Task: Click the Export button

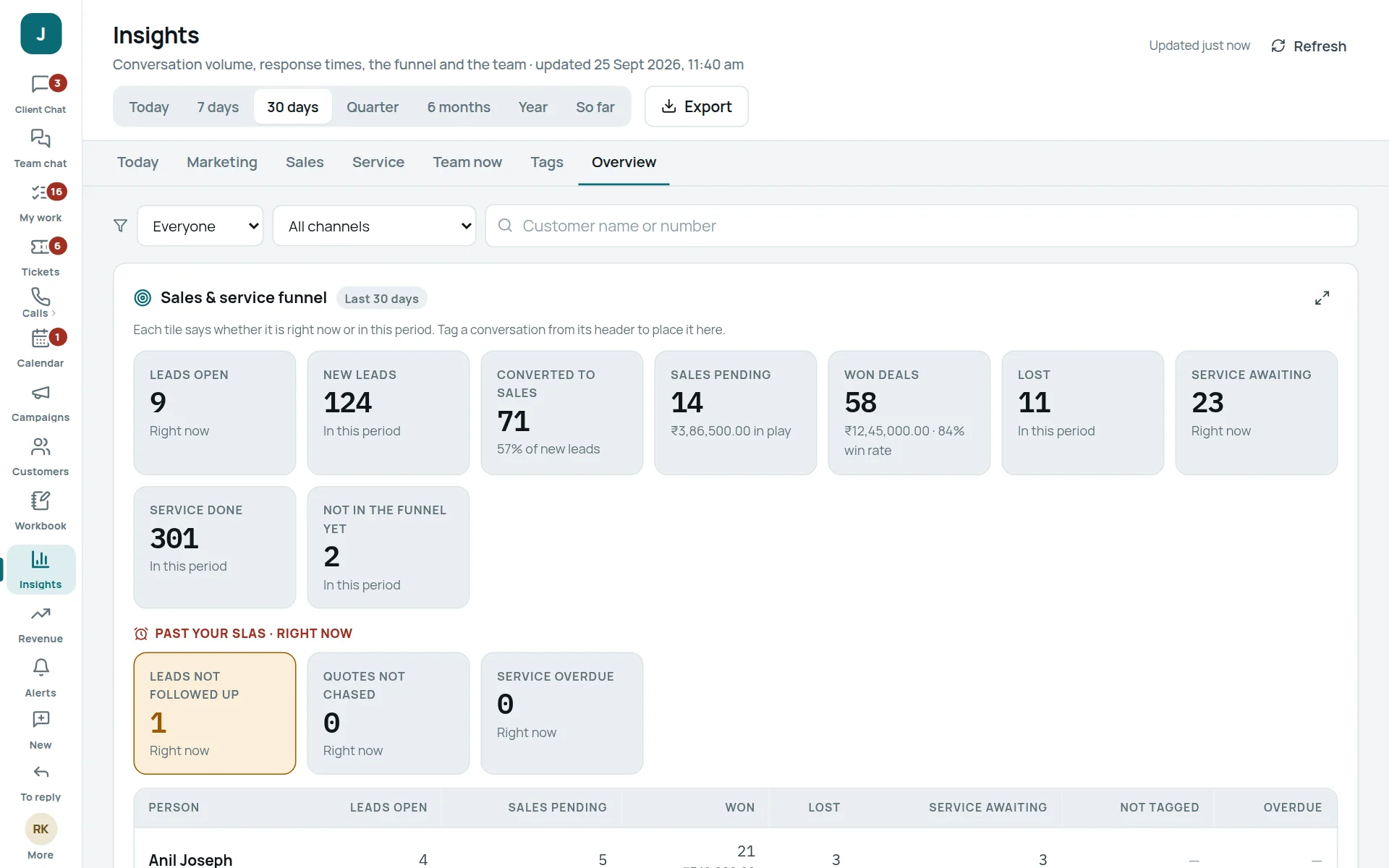Action: [697, 107]
